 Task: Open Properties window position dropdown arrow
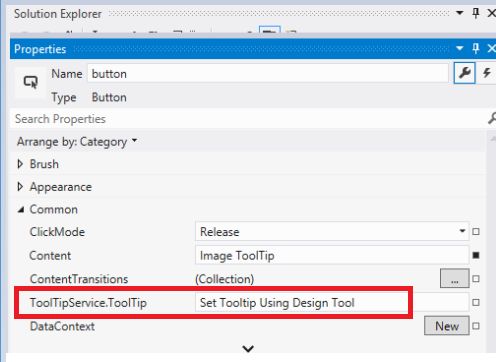click(460, 49)
